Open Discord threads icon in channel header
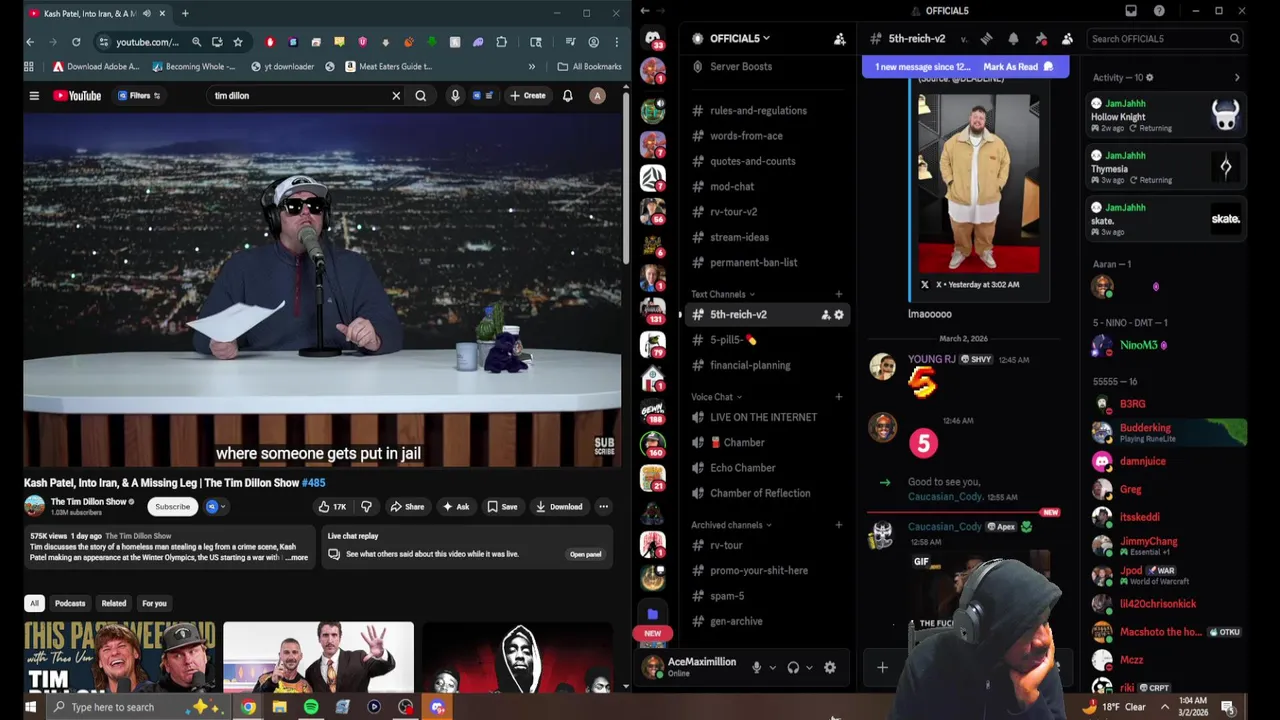1280x720 pixels. coord(986,39)
